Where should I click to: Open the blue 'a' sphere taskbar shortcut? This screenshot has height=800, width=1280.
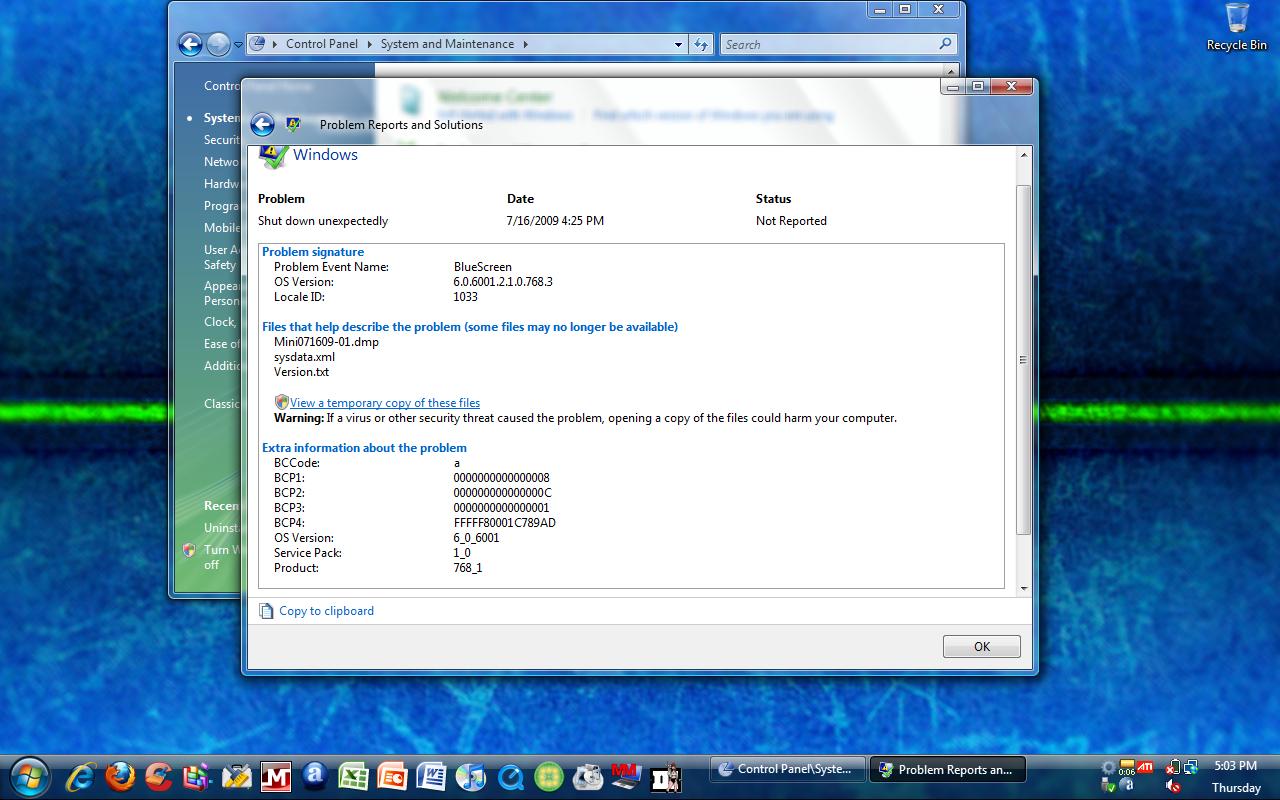(x=315, y=776)
